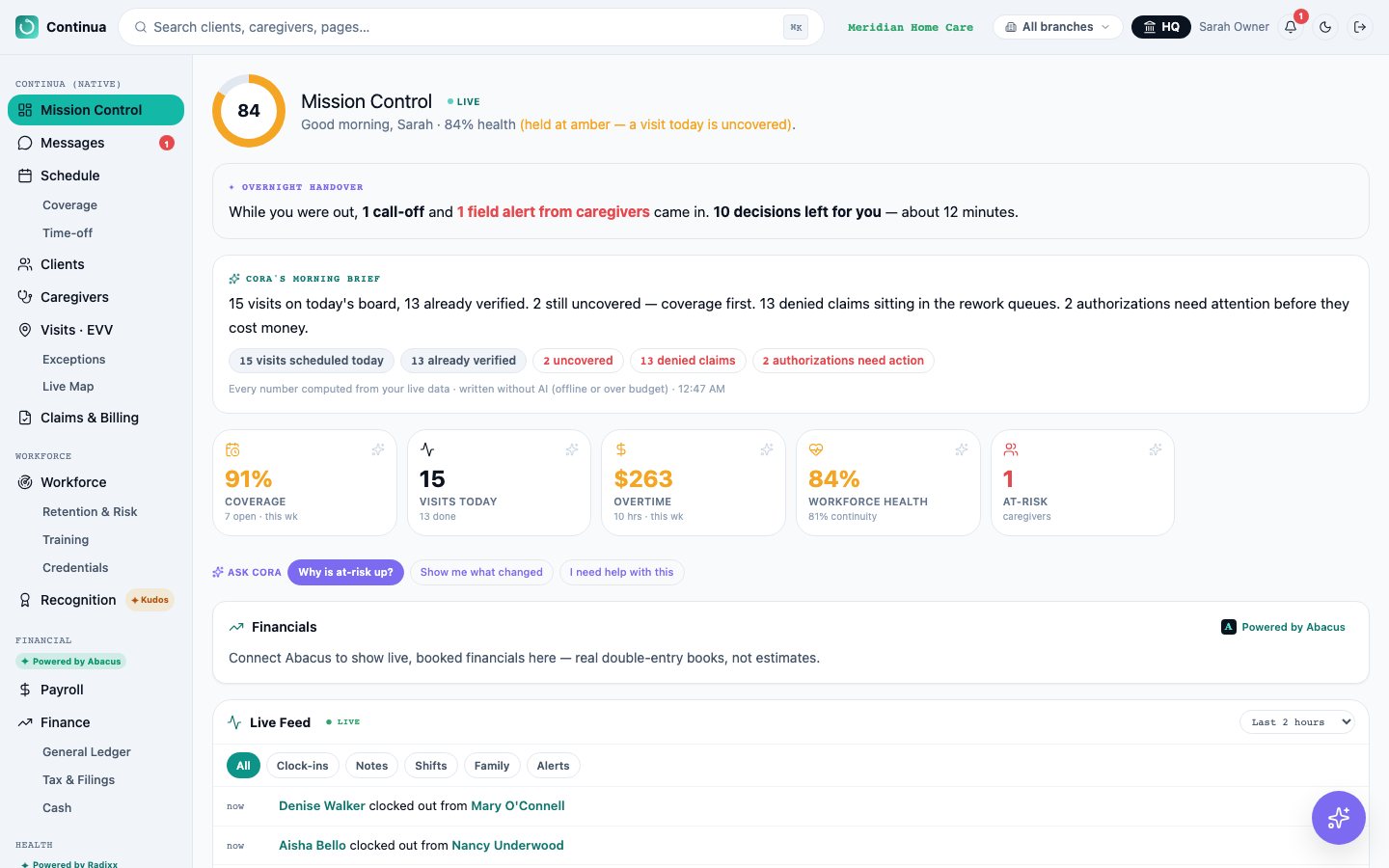Open Visits · EVV section
The height and width of the screenshot is (868, 1389).
click(x=95, y=330)
